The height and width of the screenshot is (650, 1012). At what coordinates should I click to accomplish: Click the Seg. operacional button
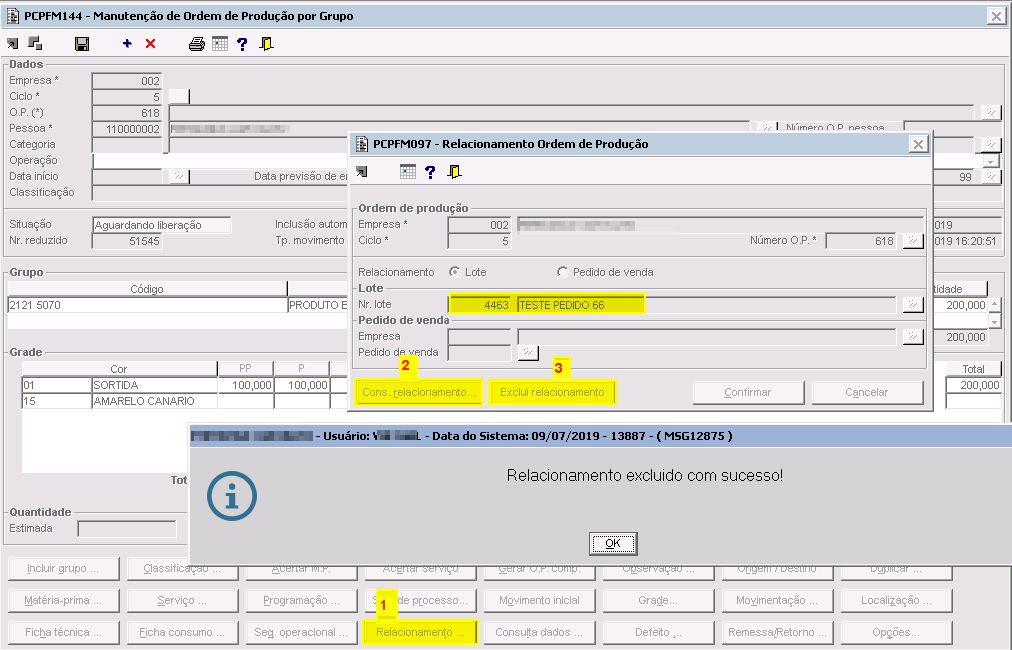(301, 632)
